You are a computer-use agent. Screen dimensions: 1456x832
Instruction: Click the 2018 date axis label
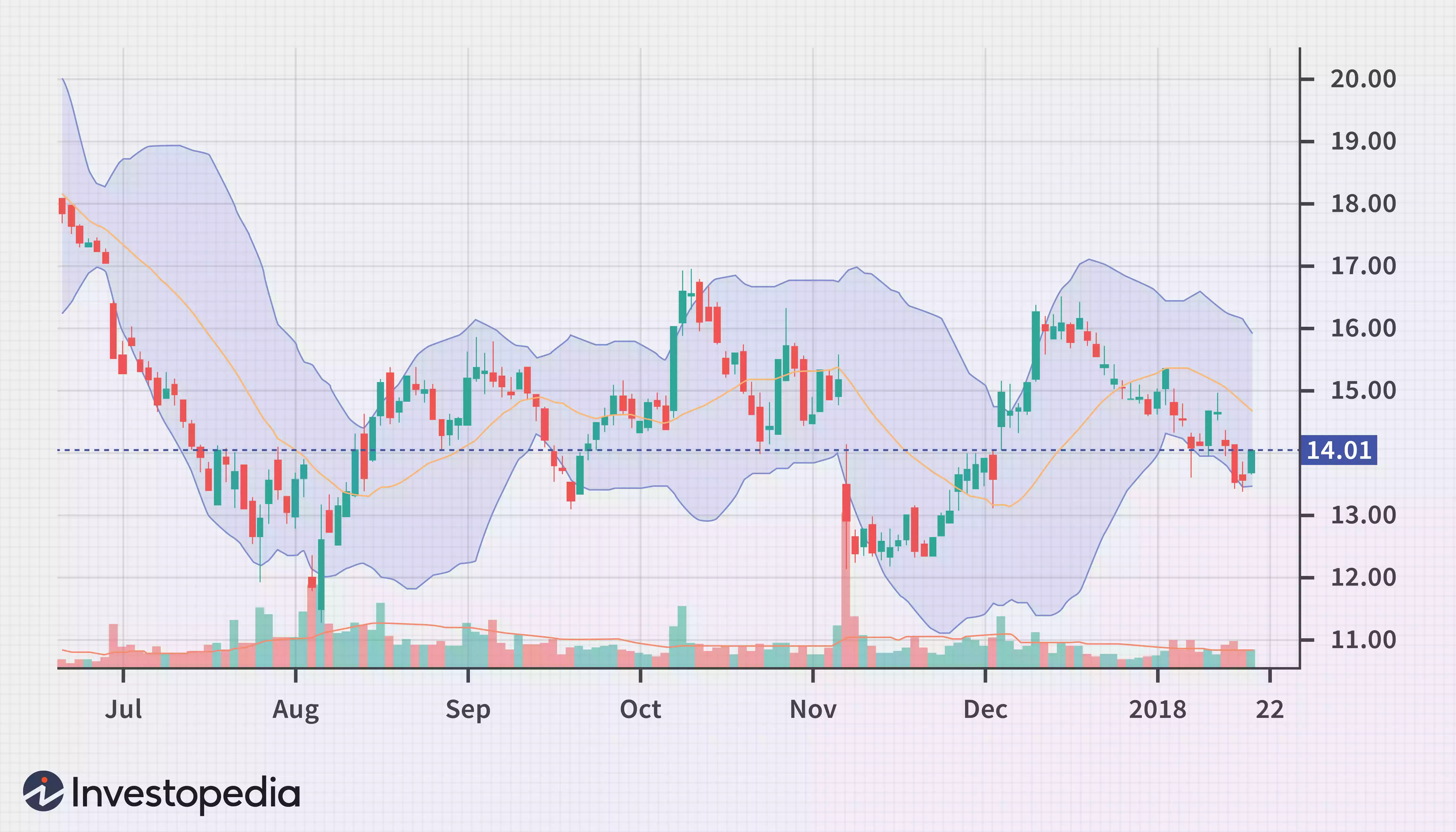click(1158, 709)
